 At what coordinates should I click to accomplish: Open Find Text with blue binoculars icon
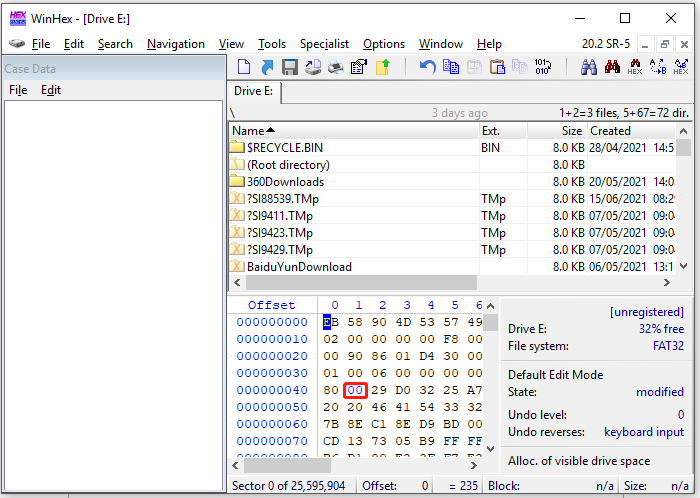click(589, 68)
